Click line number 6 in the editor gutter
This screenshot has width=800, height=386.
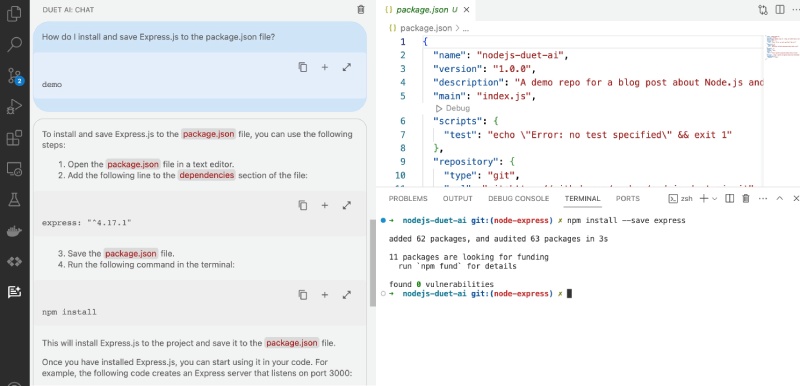(403, 121)
